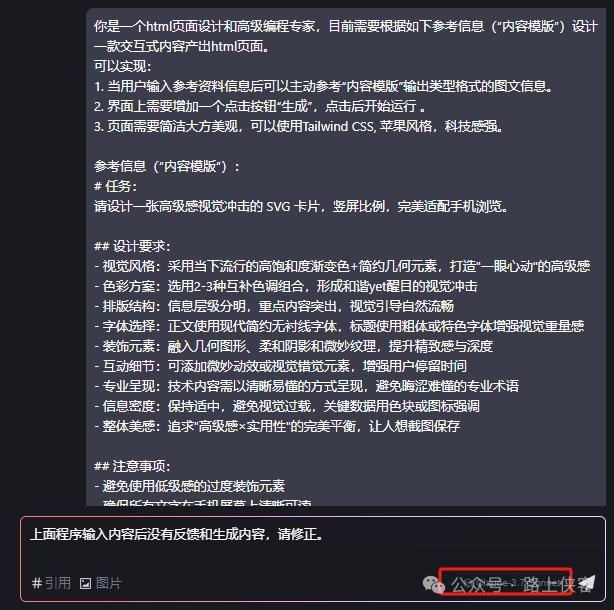Screen dimensions: 614x610
Task: Click the first prompt line starting 你是一个html页面设计
Action: [x=346, y=26]
